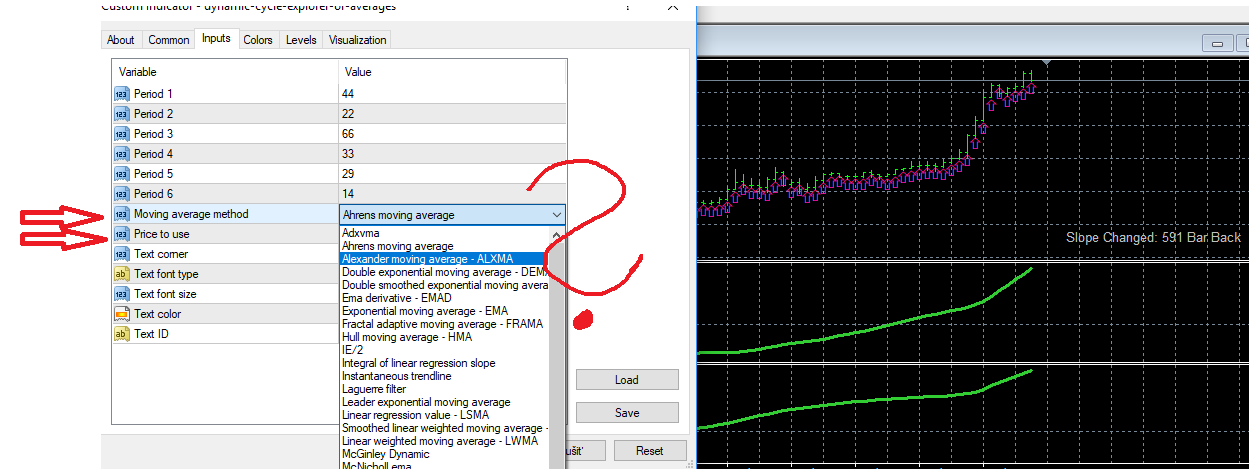Click the Text font type string icon
Viewport: 1249px width, 476px height.
click(x=121, y=274)
